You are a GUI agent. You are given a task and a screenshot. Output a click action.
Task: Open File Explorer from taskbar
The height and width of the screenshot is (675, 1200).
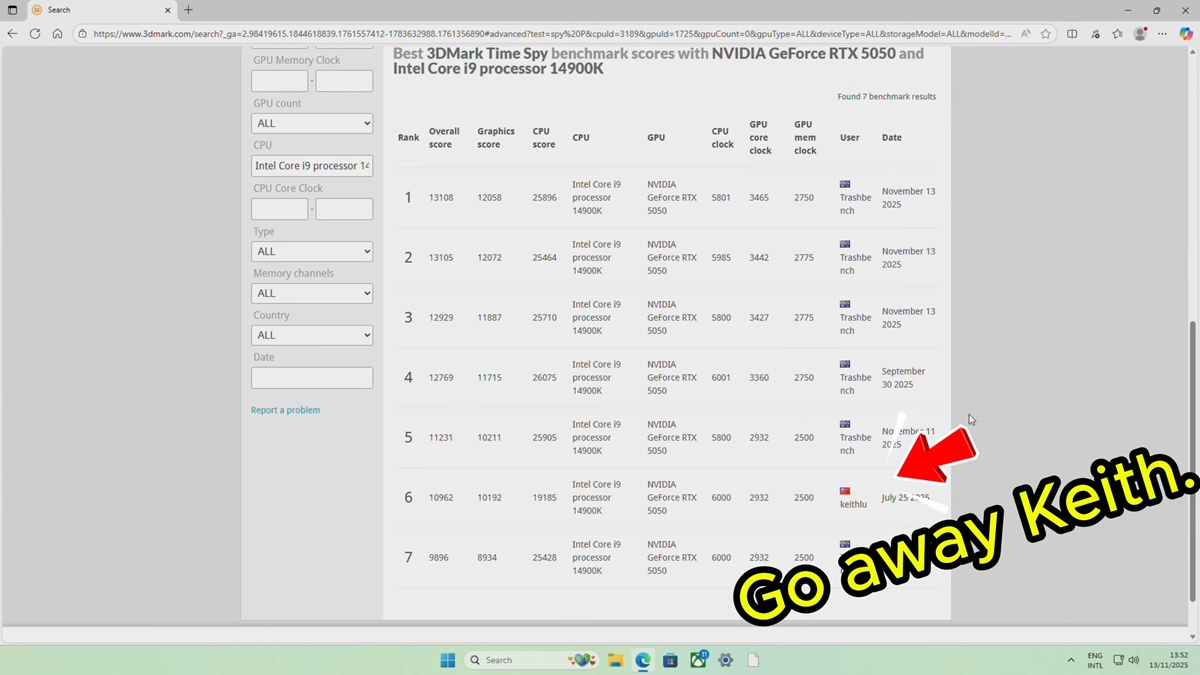pos(616,660)
